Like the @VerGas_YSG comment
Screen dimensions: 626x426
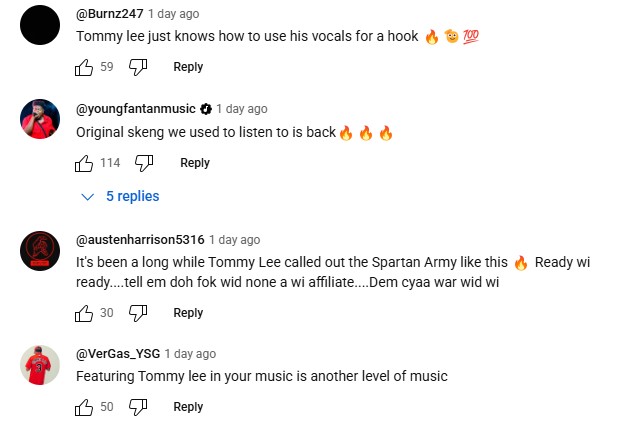pos(84,407)
